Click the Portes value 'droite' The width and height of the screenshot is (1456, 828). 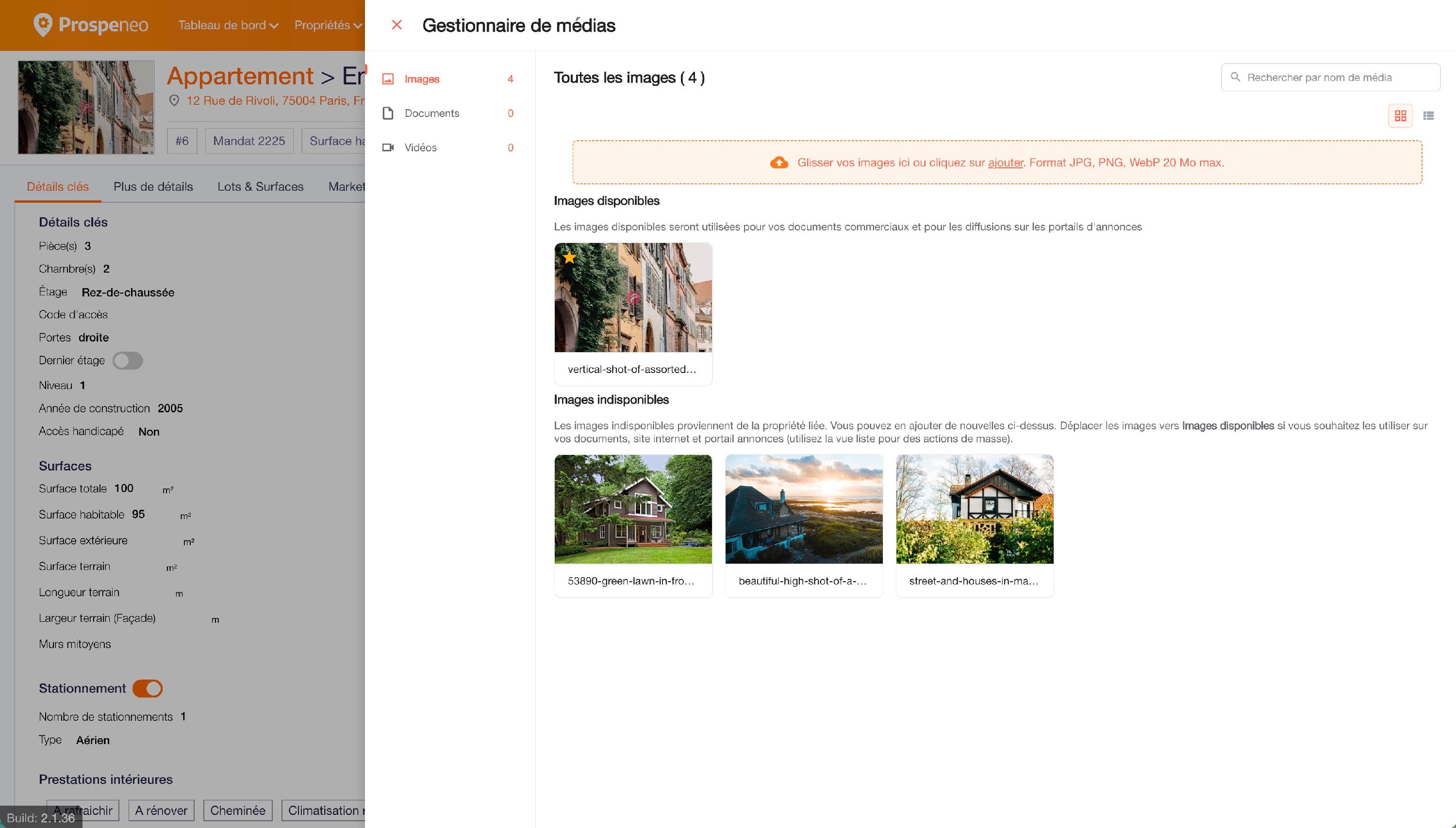point(94,337)
